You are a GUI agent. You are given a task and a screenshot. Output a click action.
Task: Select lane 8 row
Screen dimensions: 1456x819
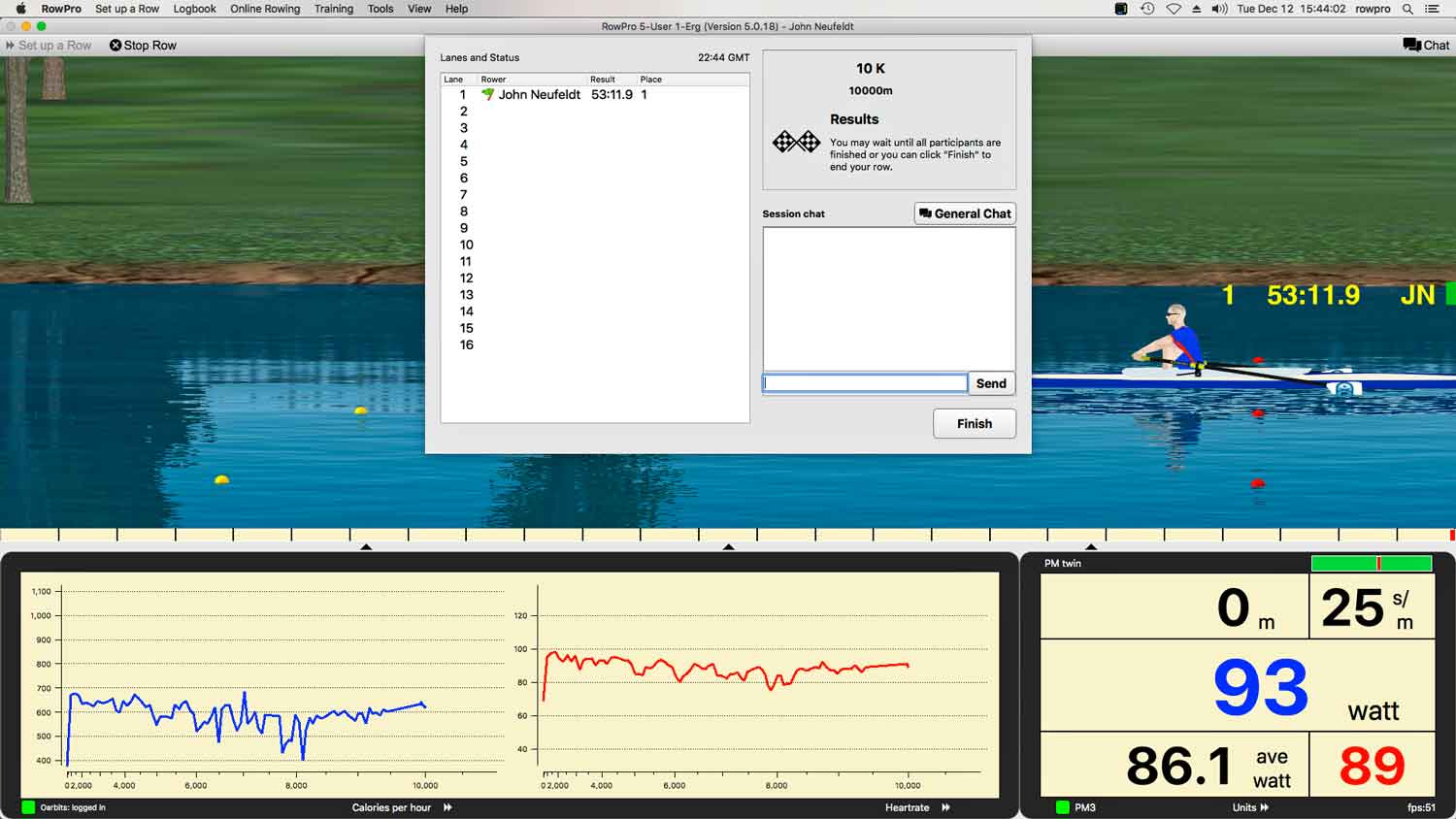coord(594,212)
